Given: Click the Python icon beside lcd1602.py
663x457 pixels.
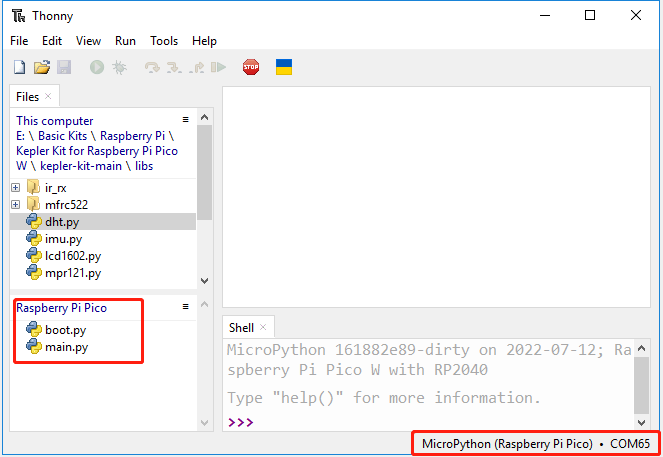Looking at the screenshot, I should (34, 255).
